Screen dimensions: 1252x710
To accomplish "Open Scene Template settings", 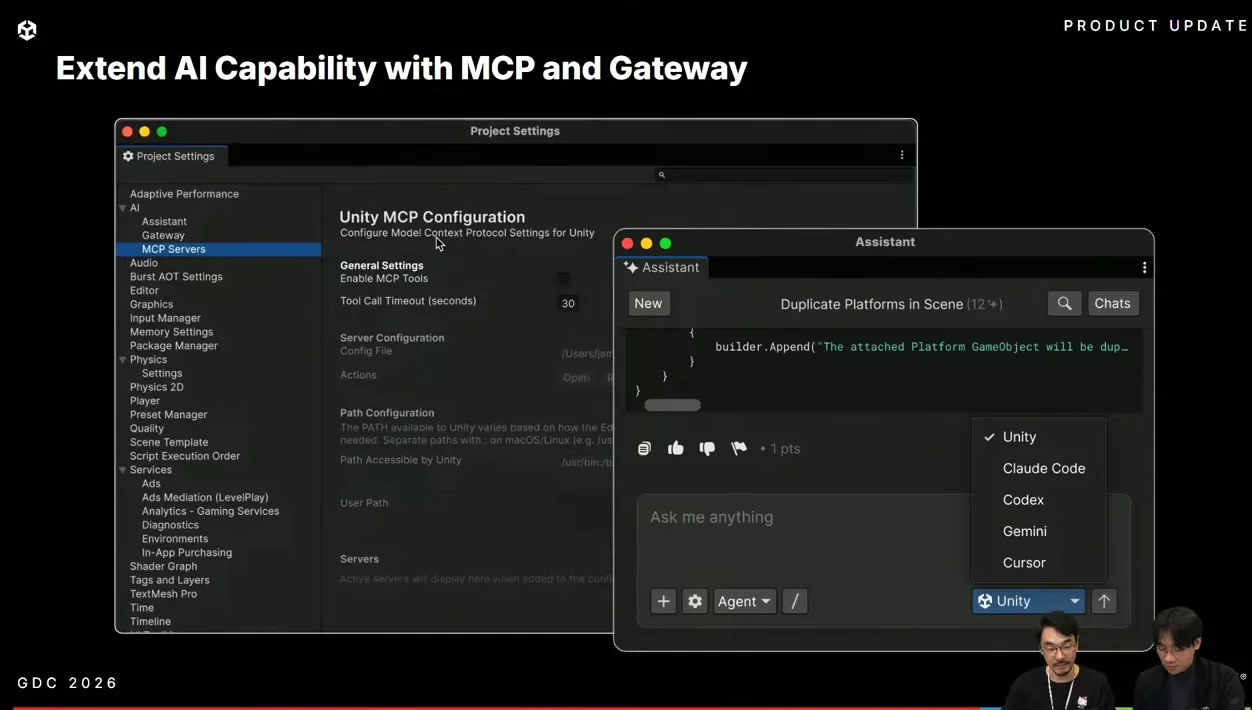I will [x=169, y=442].
